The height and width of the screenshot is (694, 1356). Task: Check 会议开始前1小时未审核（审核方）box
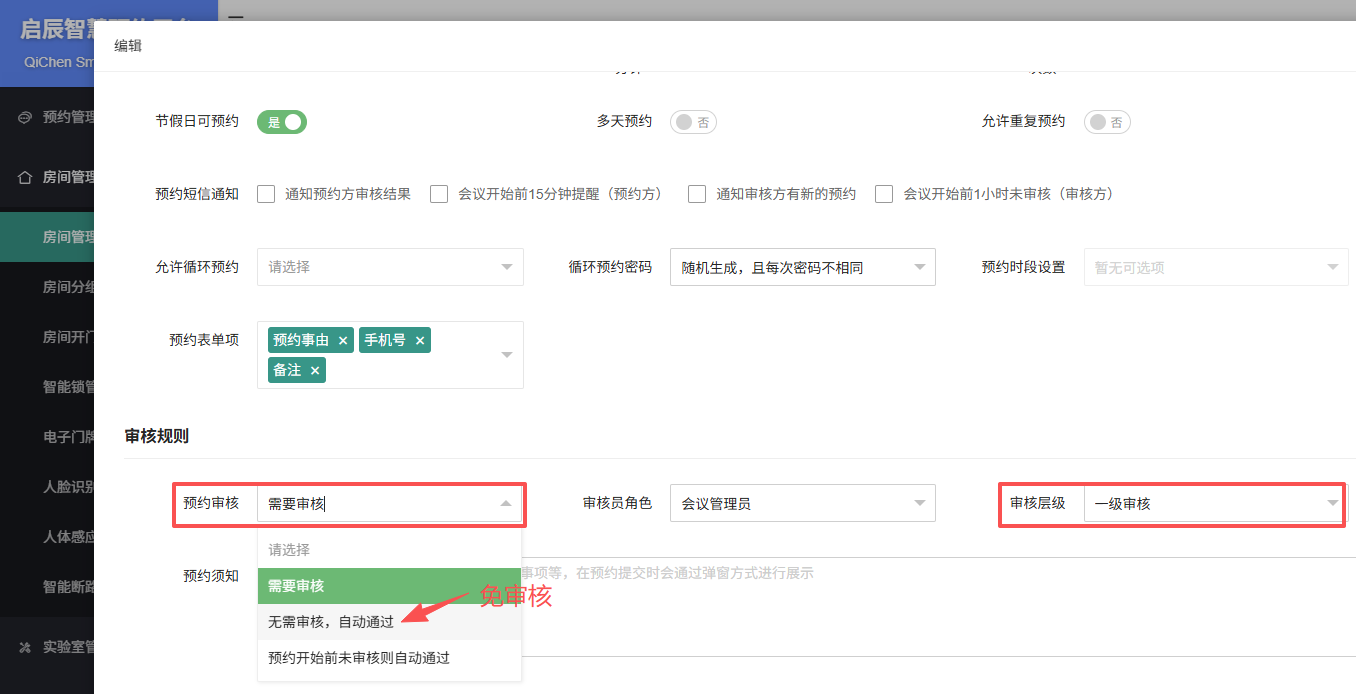(x=884, y=194)
